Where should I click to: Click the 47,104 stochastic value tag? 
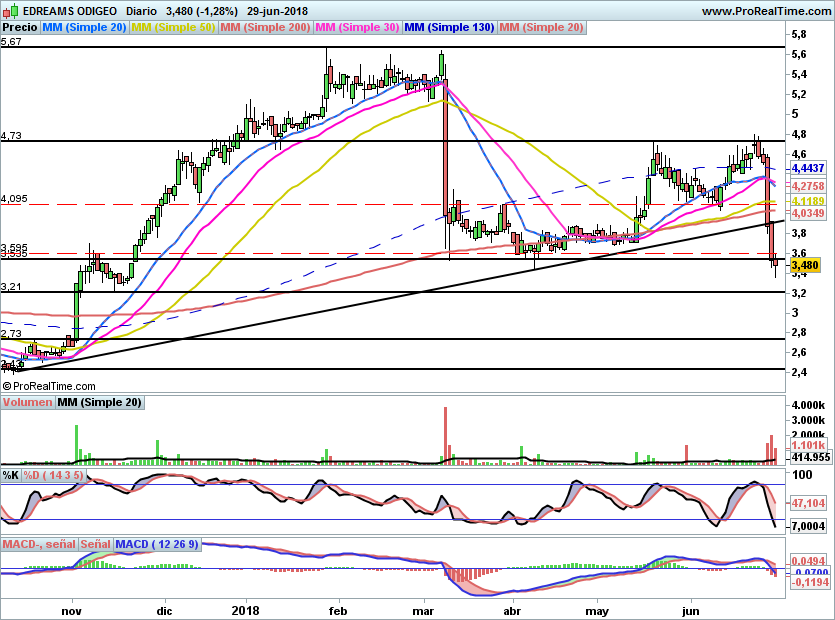806,504
